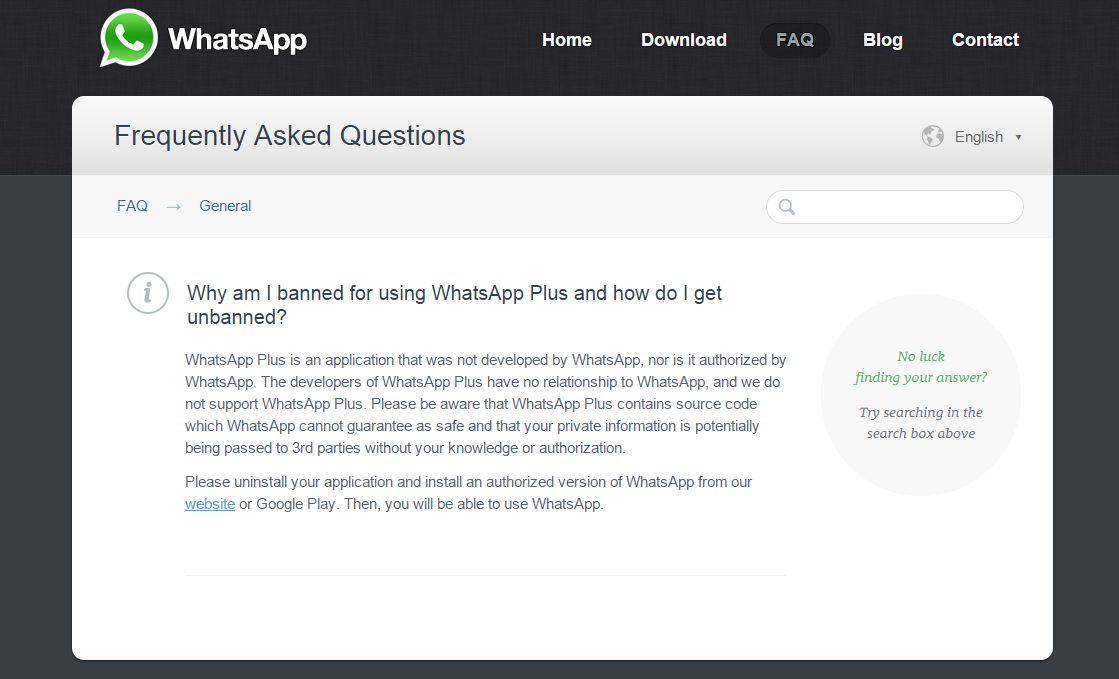Click the 'Why am I banned' question title

(455, 305)
